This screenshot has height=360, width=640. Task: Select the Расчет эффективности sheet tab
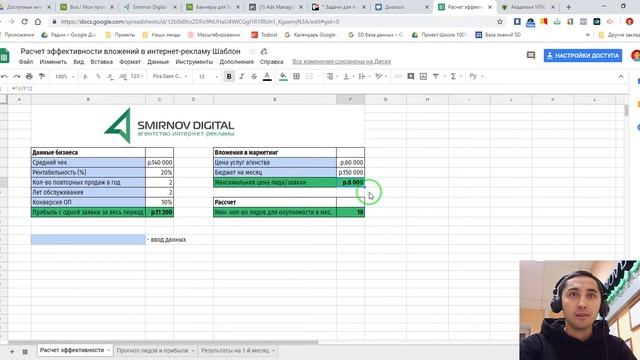pos(75,350)
